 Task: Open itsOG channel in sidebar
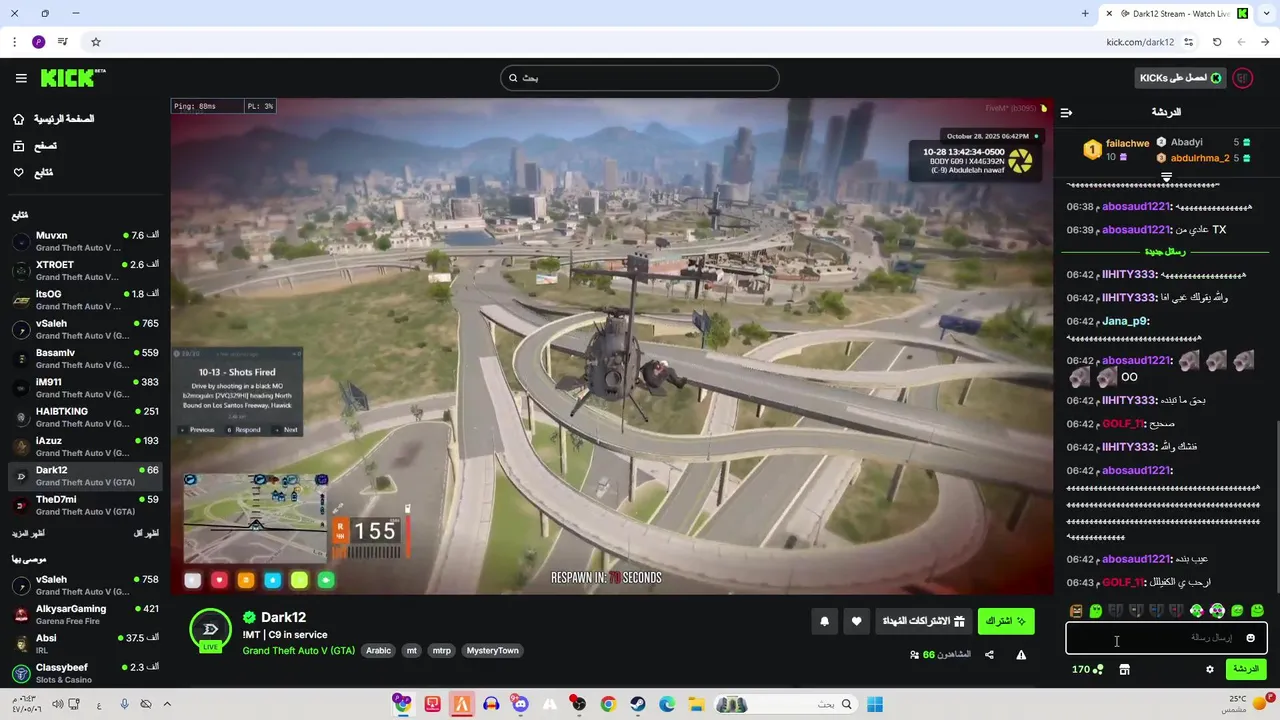(85, 300)
